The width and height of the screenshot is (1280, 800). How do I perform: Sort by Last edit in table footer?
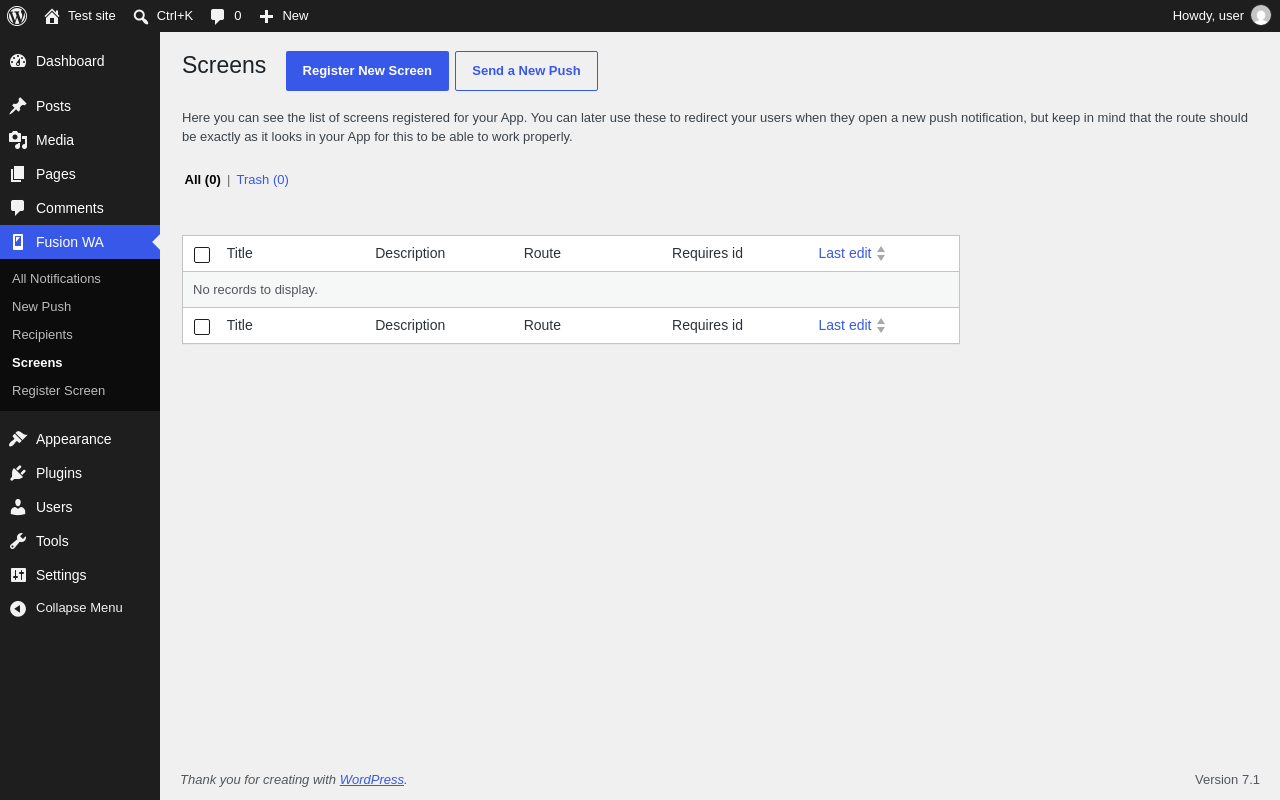coord(845,326)
